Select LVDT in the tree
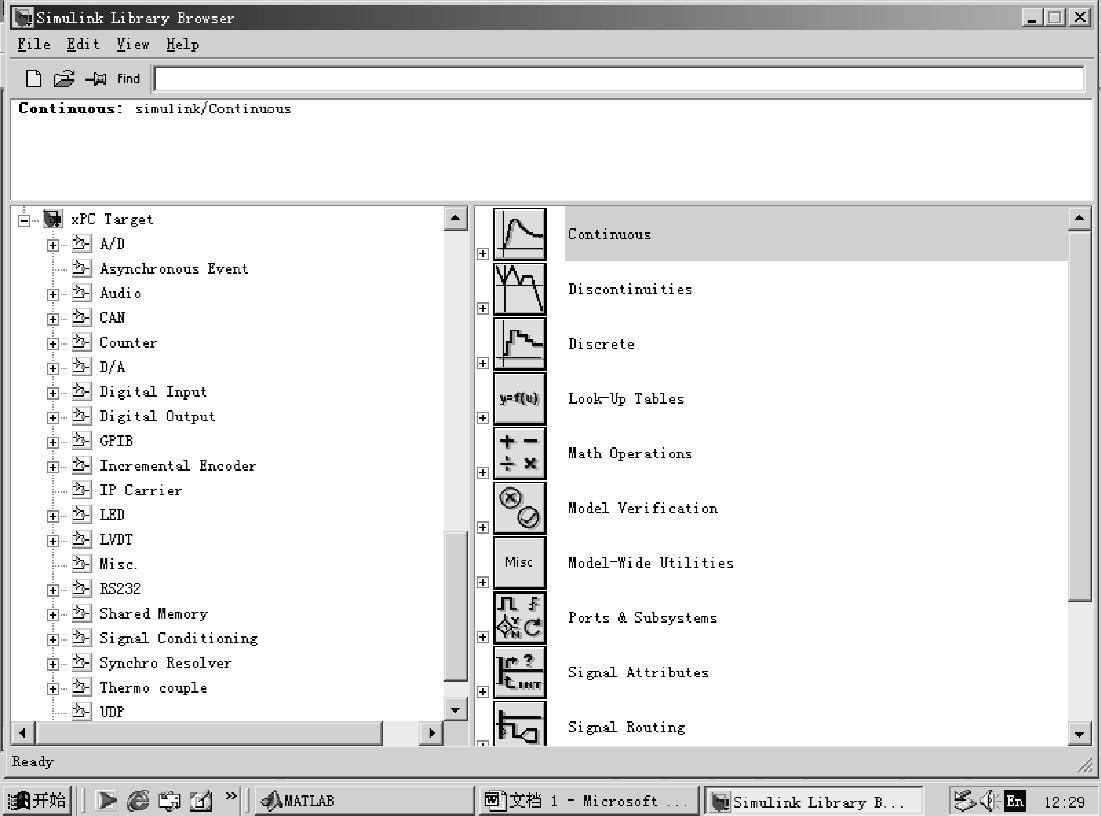The width and height of the screenshot is (1101, 816). [116, 539]
